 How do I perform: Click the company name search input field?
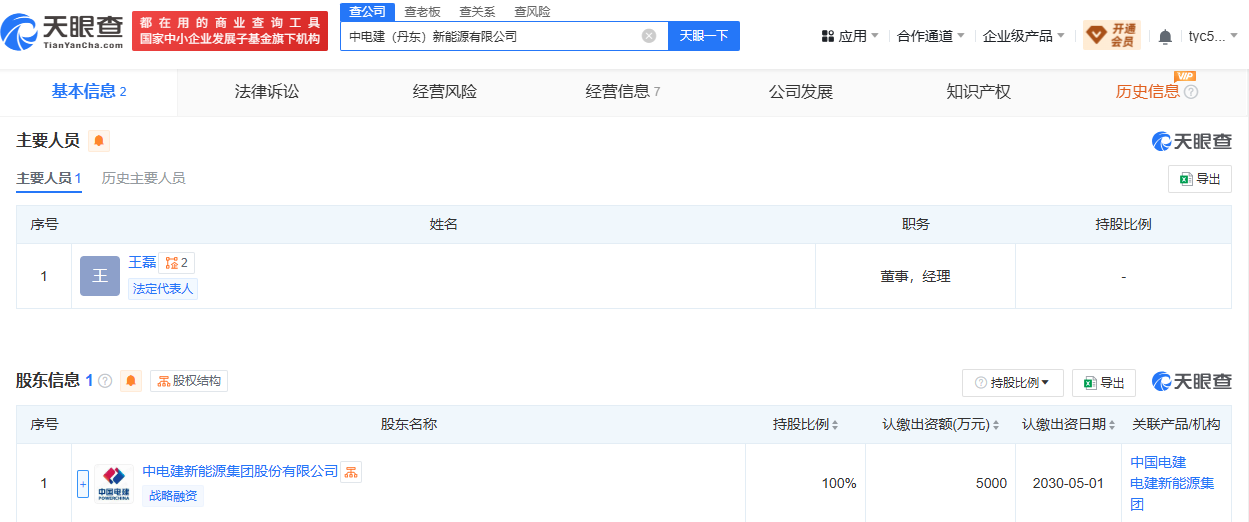point(490,36)
